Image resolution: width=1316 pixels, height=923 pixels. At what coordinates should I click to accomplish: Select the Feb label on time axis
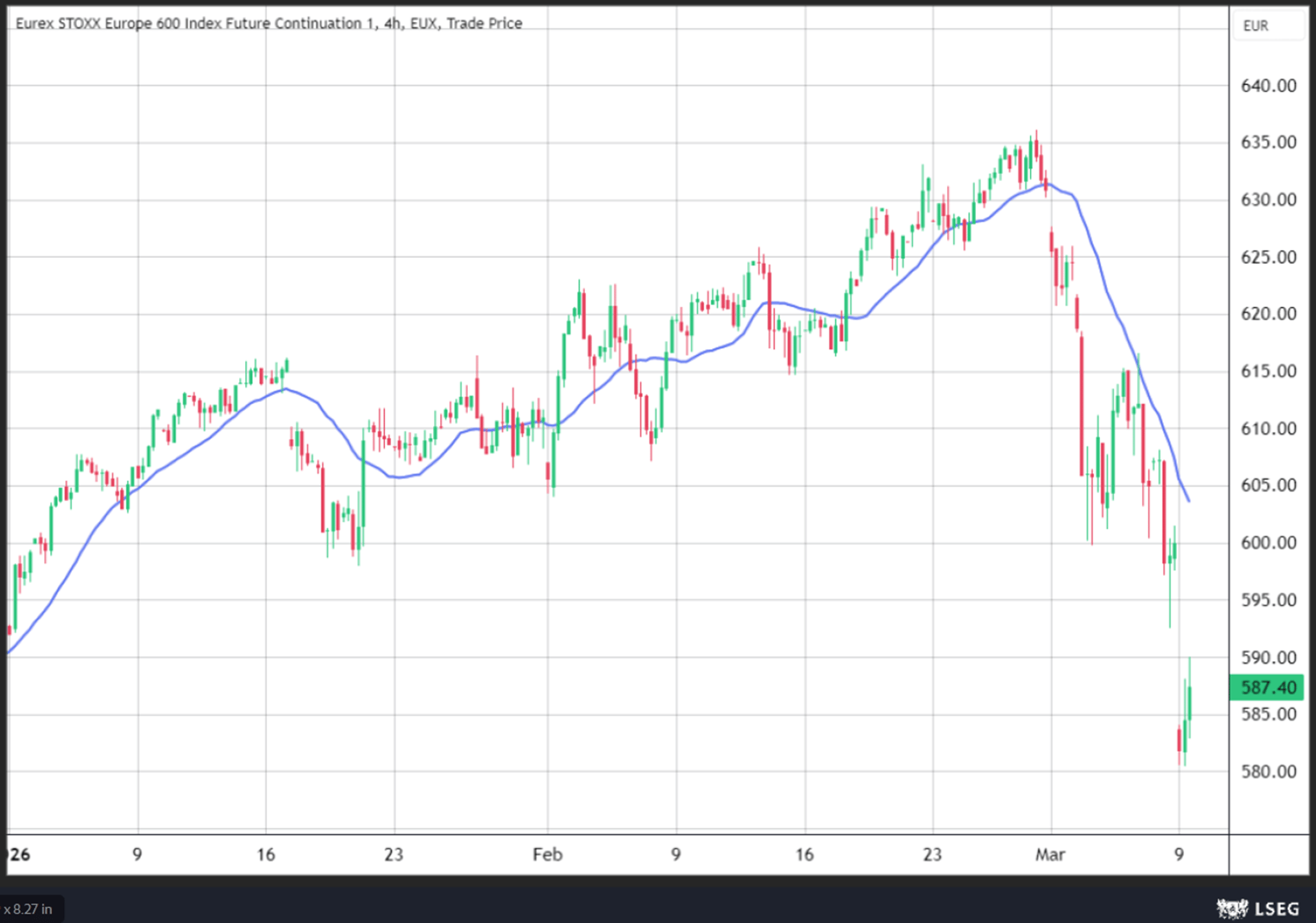coord(547,855)
